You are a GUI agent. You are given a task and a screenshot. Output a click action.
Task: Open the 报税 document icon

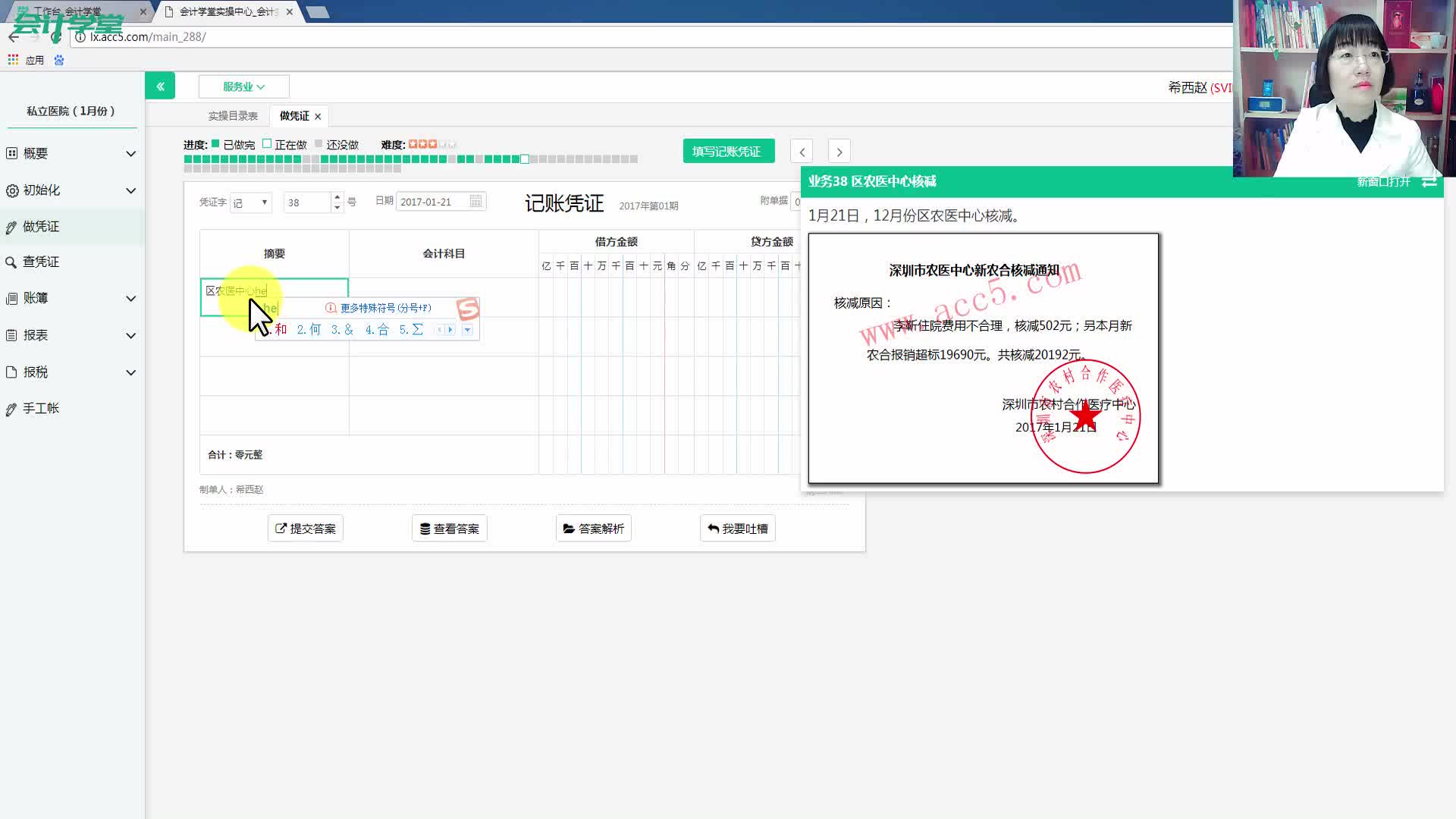tap(11, 372)
